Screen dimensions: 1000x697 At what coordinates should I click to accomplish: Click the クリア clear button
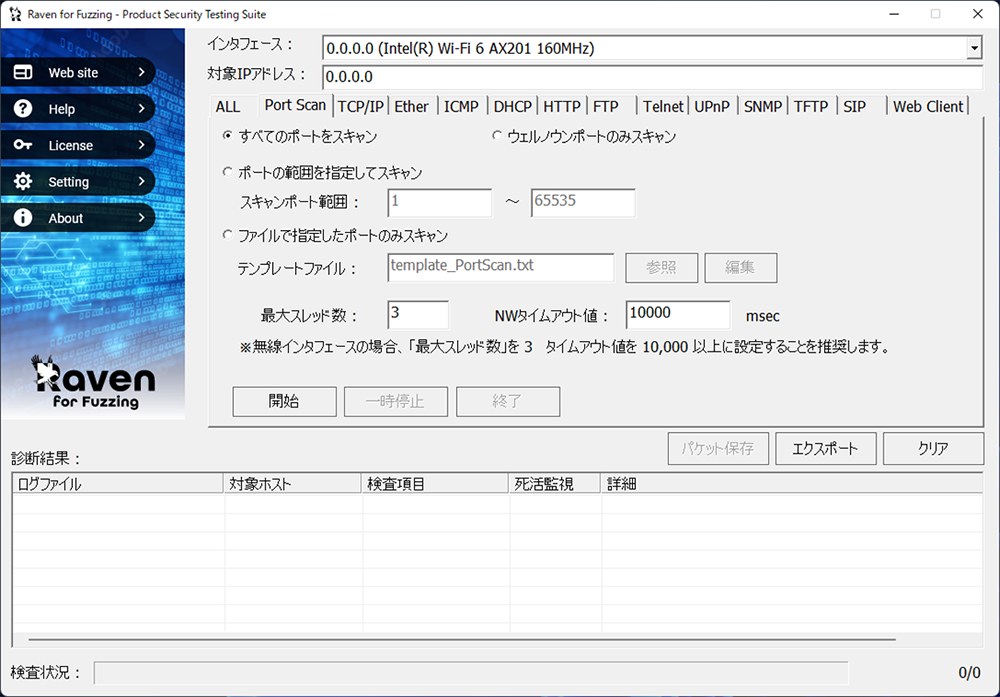pos(933,448)
